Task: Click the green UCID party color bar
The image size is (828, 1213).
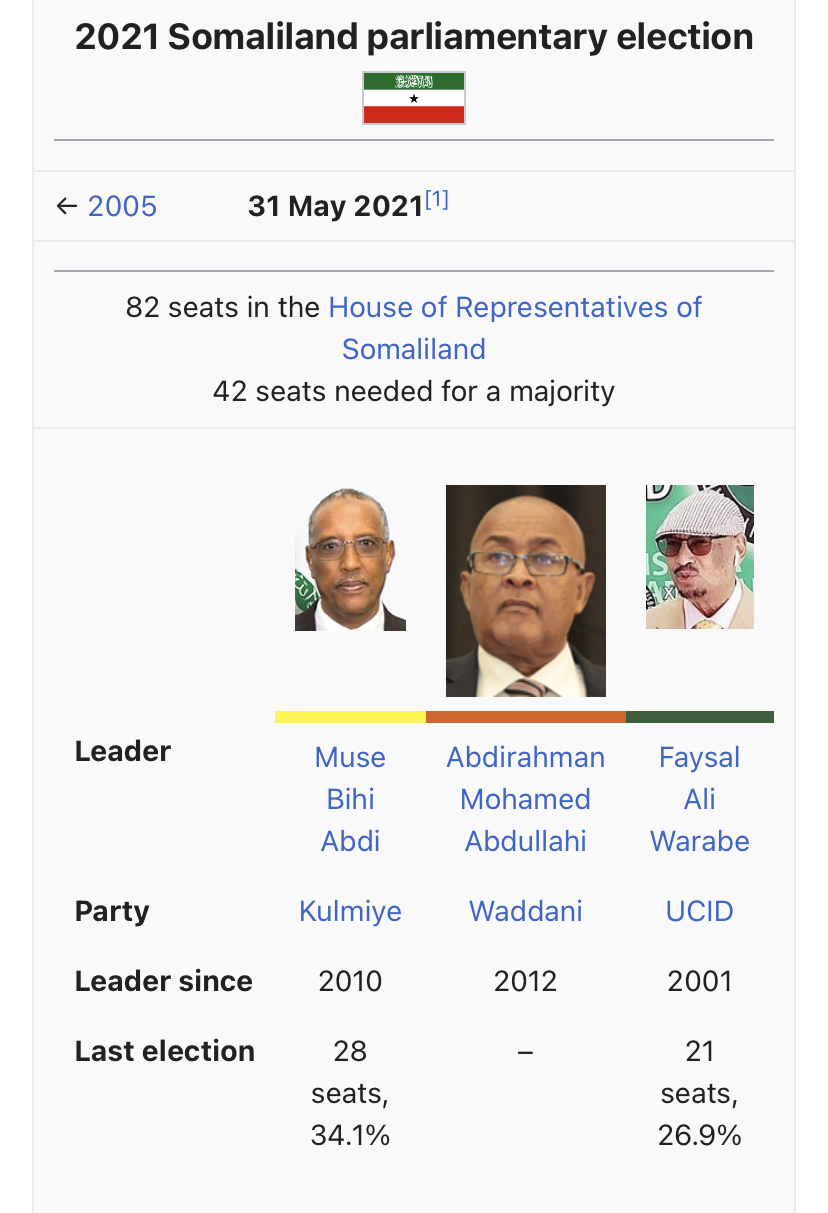Action: [x=700, y=716]
